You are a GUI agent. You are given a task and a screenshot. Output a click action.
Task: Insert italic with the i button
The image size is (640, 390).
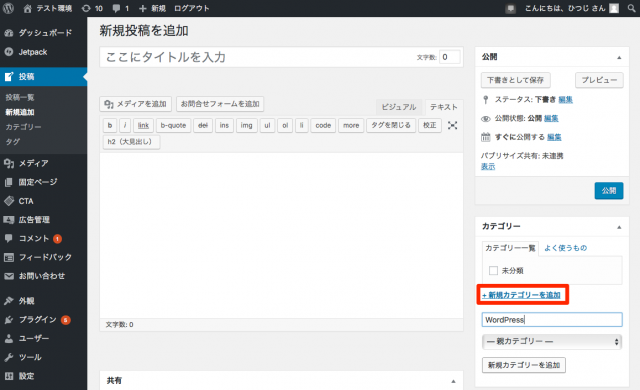pos(125,125)
